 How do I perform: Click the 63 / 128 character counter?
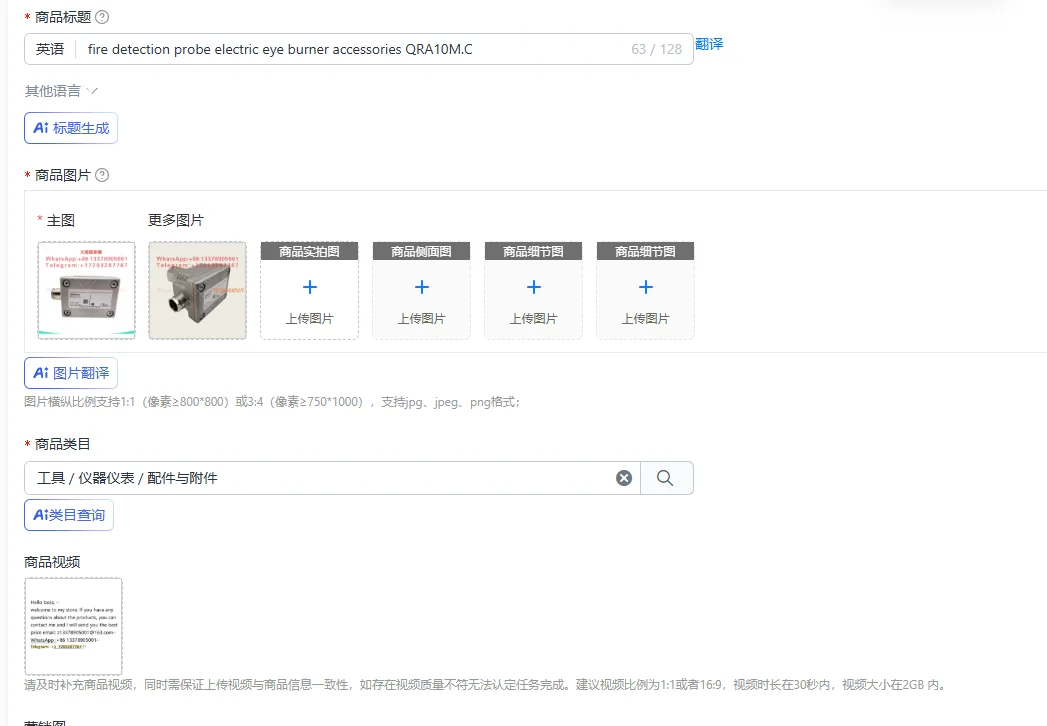pos(656,49)
